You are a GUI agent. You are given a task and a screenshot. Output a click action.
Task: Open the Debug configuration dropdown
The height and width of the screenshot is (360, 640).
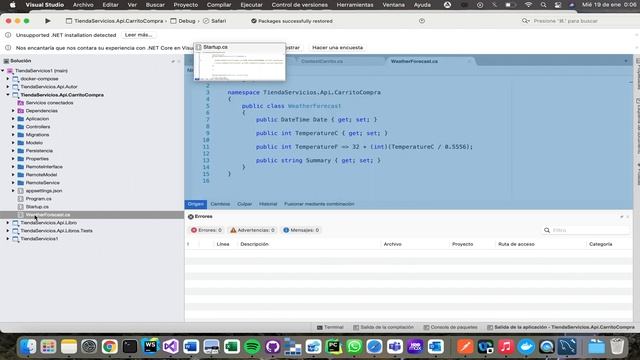(183, 21)
